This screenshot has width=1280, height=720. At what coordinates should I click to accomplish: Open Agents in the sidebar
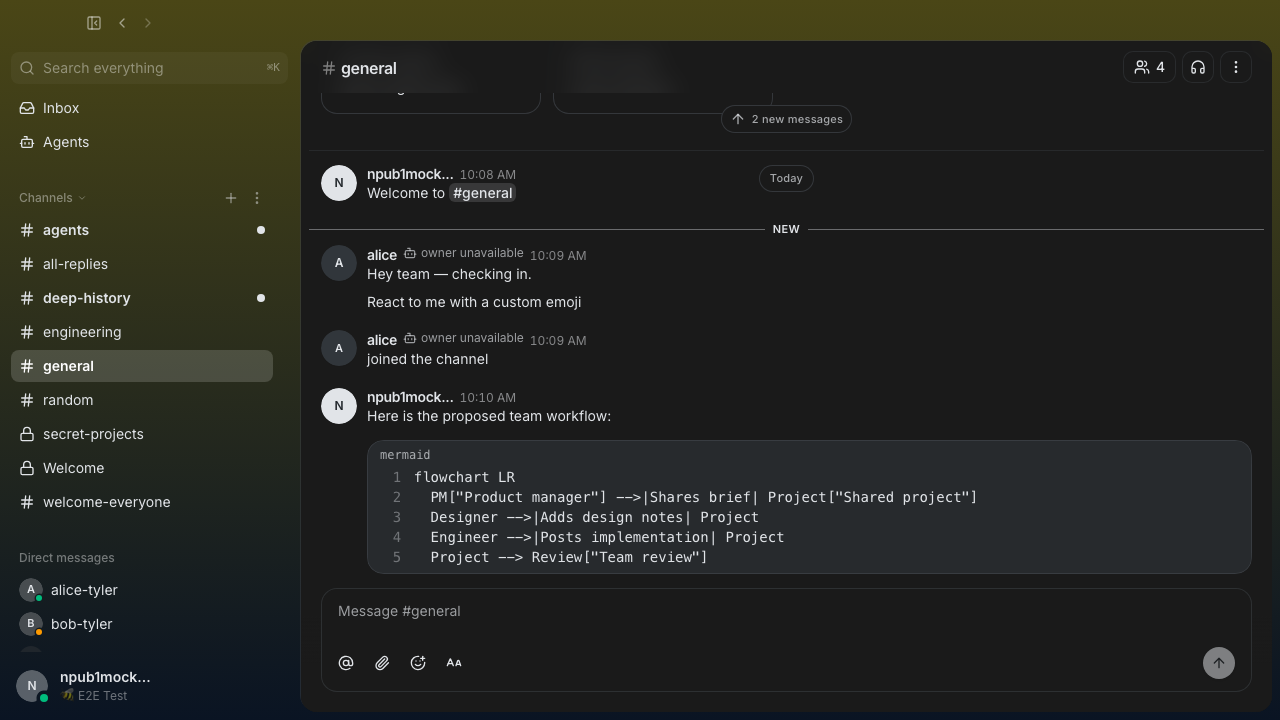(142, 142)
